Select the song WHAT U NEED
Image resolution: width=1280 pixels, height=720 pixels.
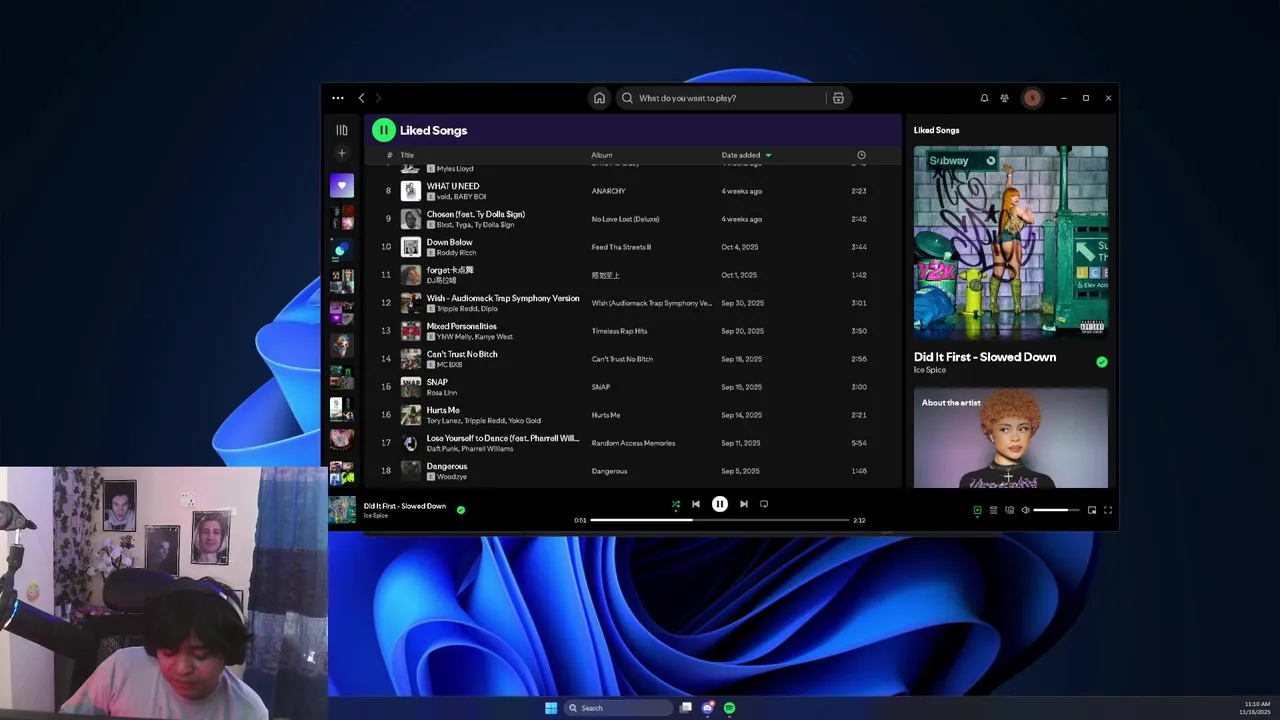[x=453, y=186]
